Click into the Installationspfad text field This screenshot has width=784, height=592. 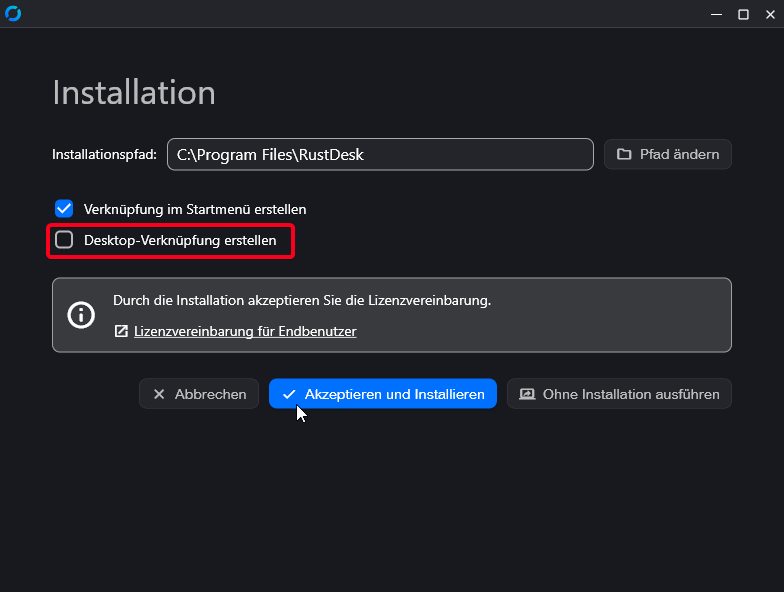(x=380, y=154)
